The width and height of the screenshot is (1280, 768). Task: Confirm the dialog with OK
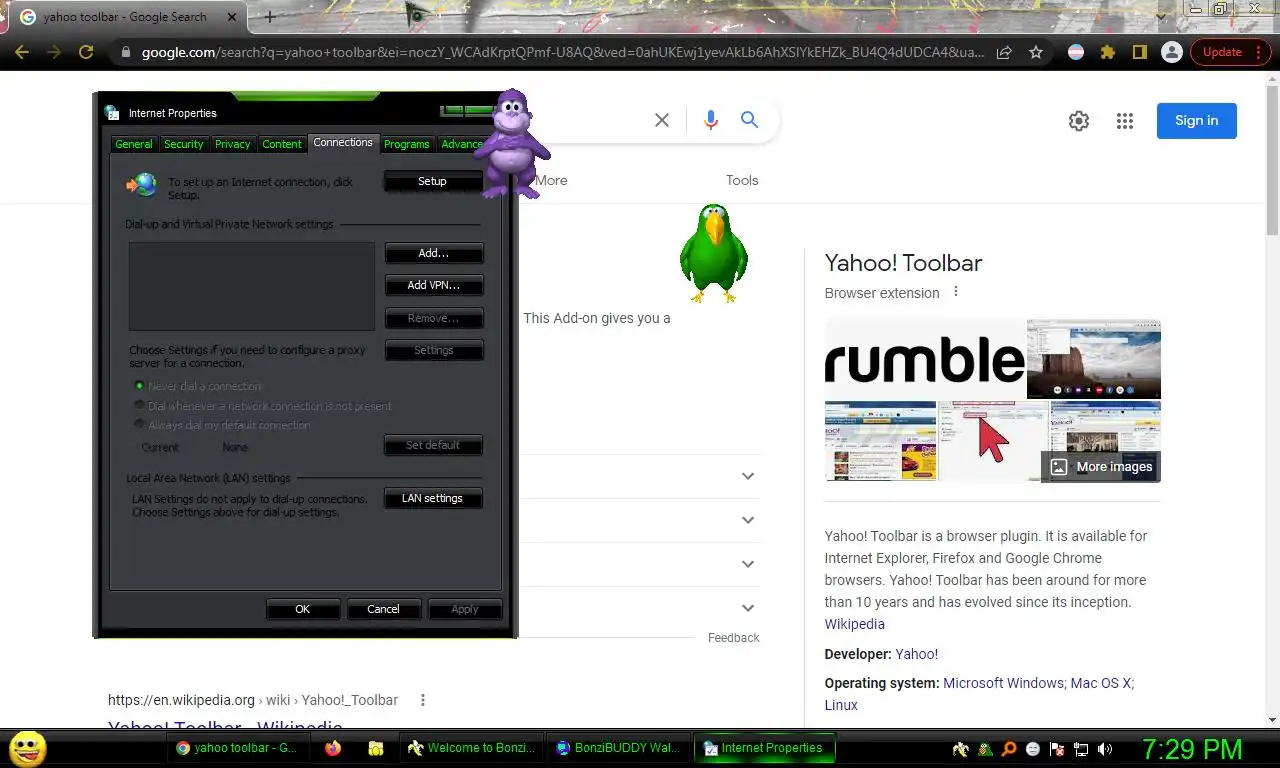(303, 609)
